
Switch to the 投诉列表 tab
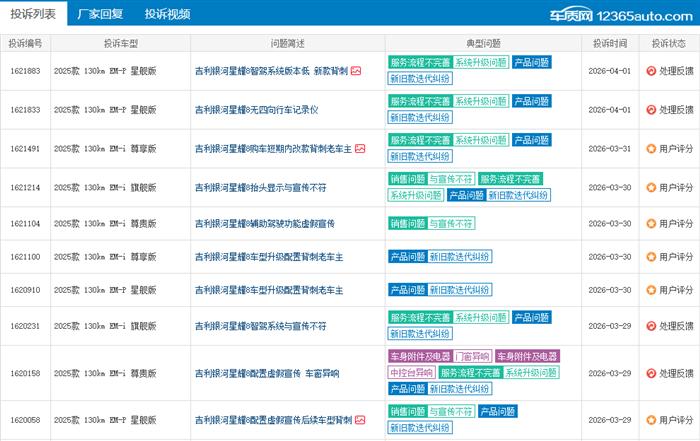(x=33, y=14)
